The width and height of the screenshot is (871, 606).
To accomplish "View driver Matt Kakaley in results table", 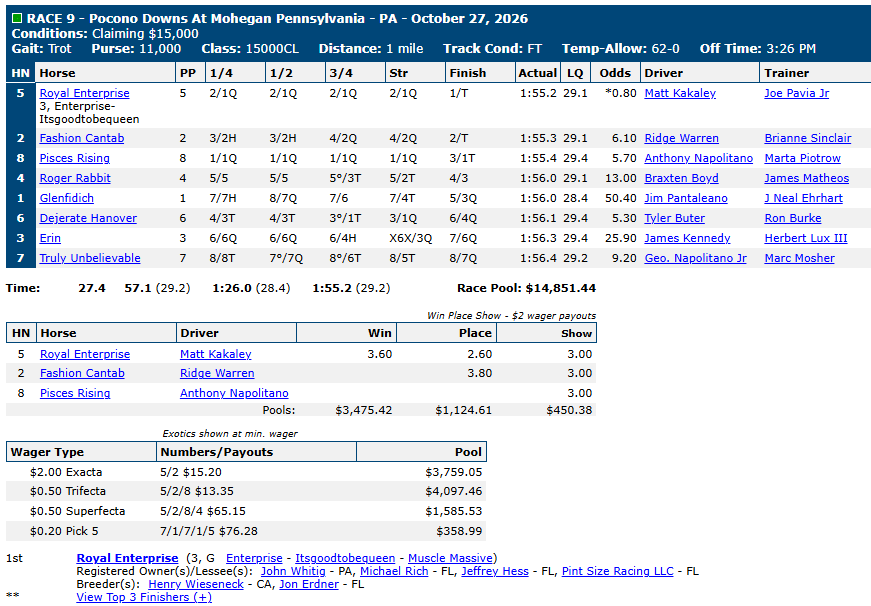I will pyautogui.click(x=680, y=93).
